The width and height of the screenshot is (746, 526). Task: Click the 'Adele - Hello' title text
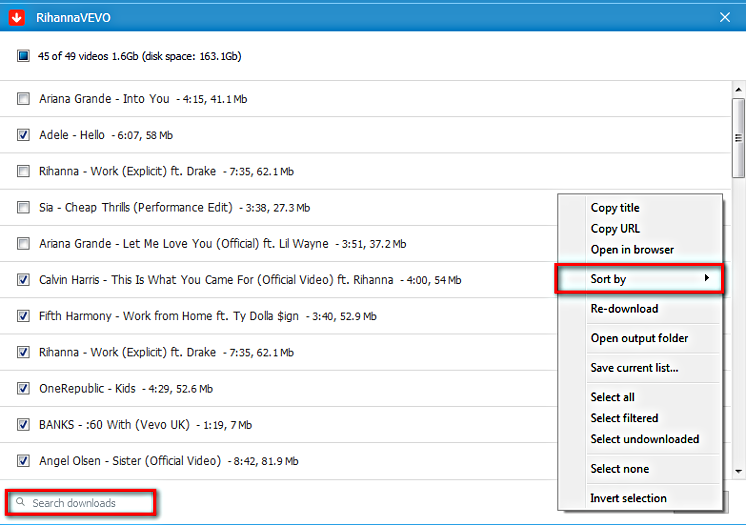click(72, 135)
